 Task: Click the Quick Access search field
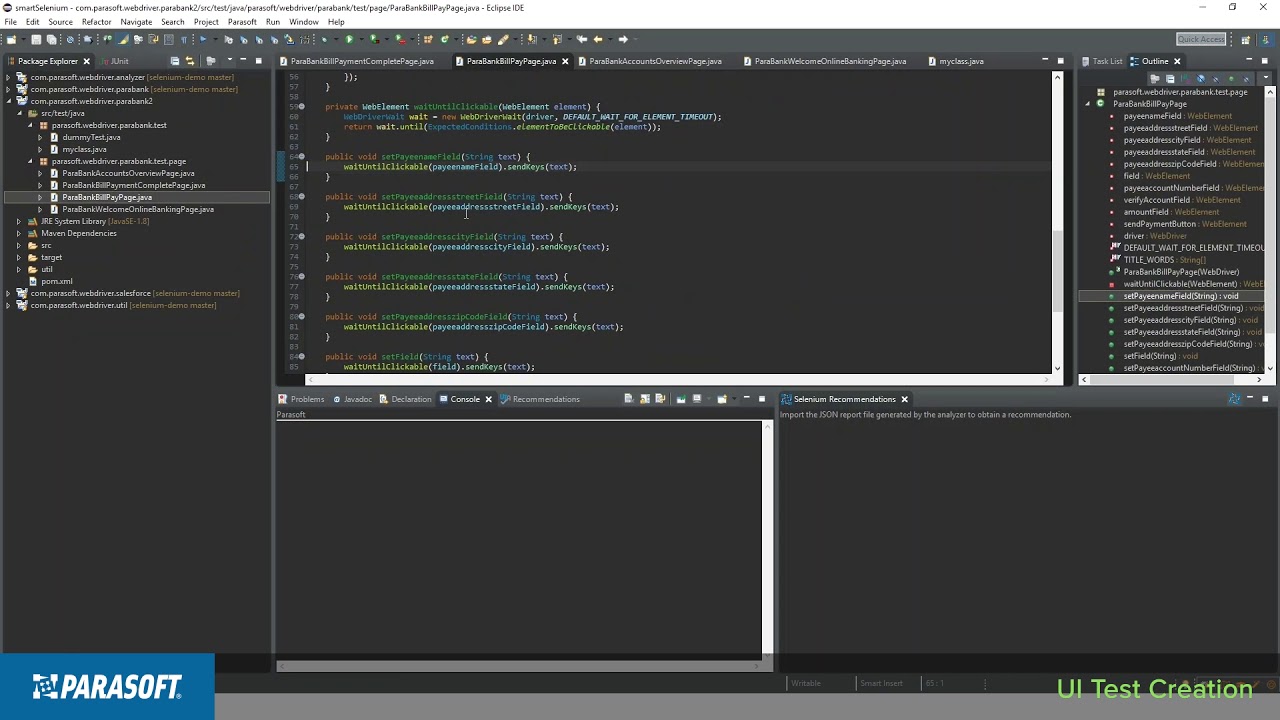click(x=1201, y=39)
